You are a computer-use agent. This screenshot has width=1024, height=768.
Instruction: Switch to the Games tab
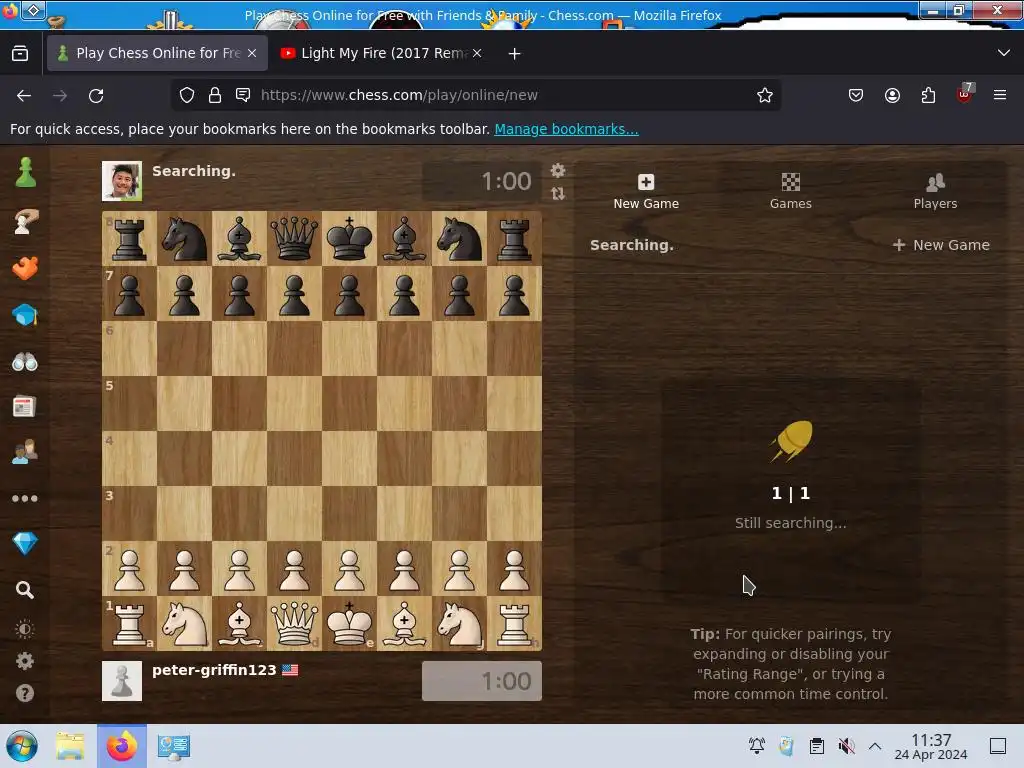(x=790, y=191)
